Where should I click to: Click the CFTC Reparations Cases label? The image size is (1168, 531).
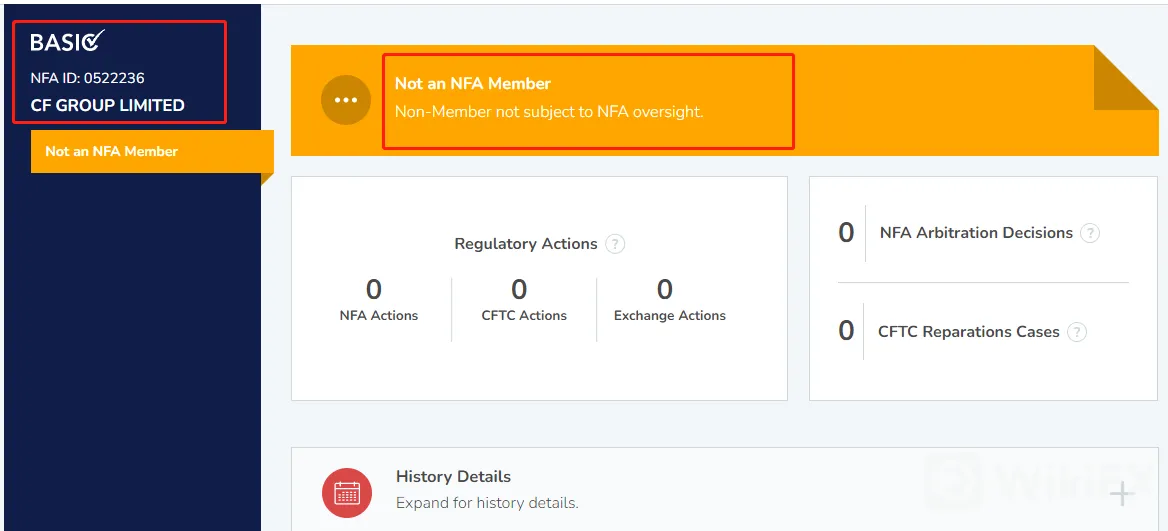coord(968,332)
